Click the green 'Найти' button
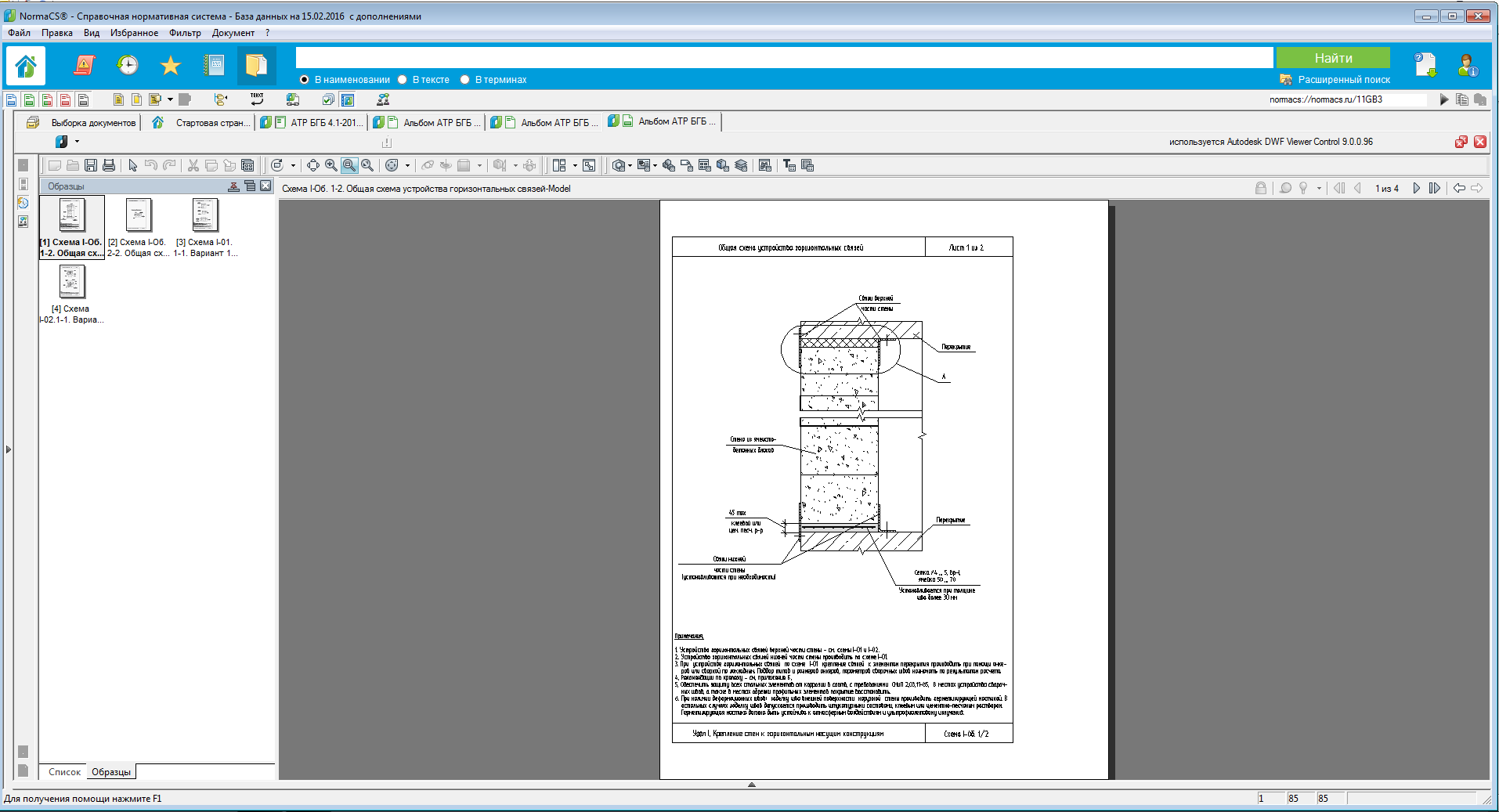The width and height of the screenshot is (1499, 812). coord(1332,58)
